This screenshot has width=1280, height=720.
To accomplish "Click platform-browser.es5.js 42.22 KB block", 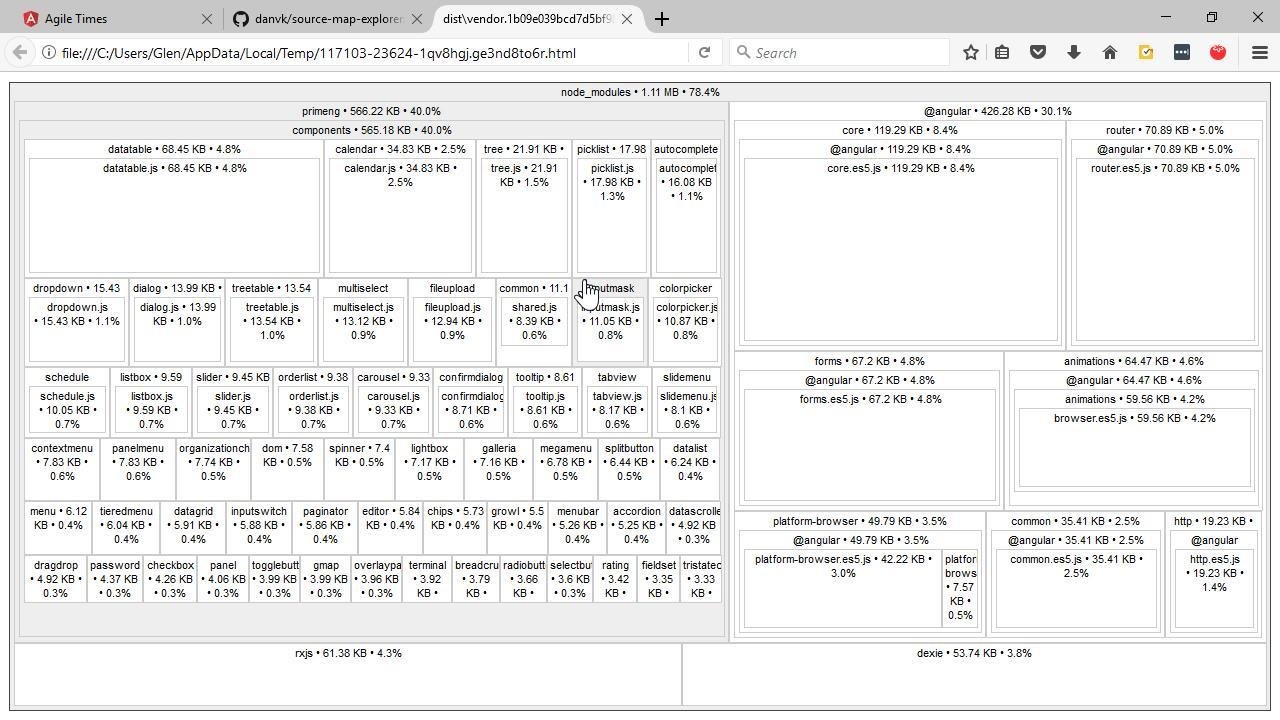I will tap(843, 588).
